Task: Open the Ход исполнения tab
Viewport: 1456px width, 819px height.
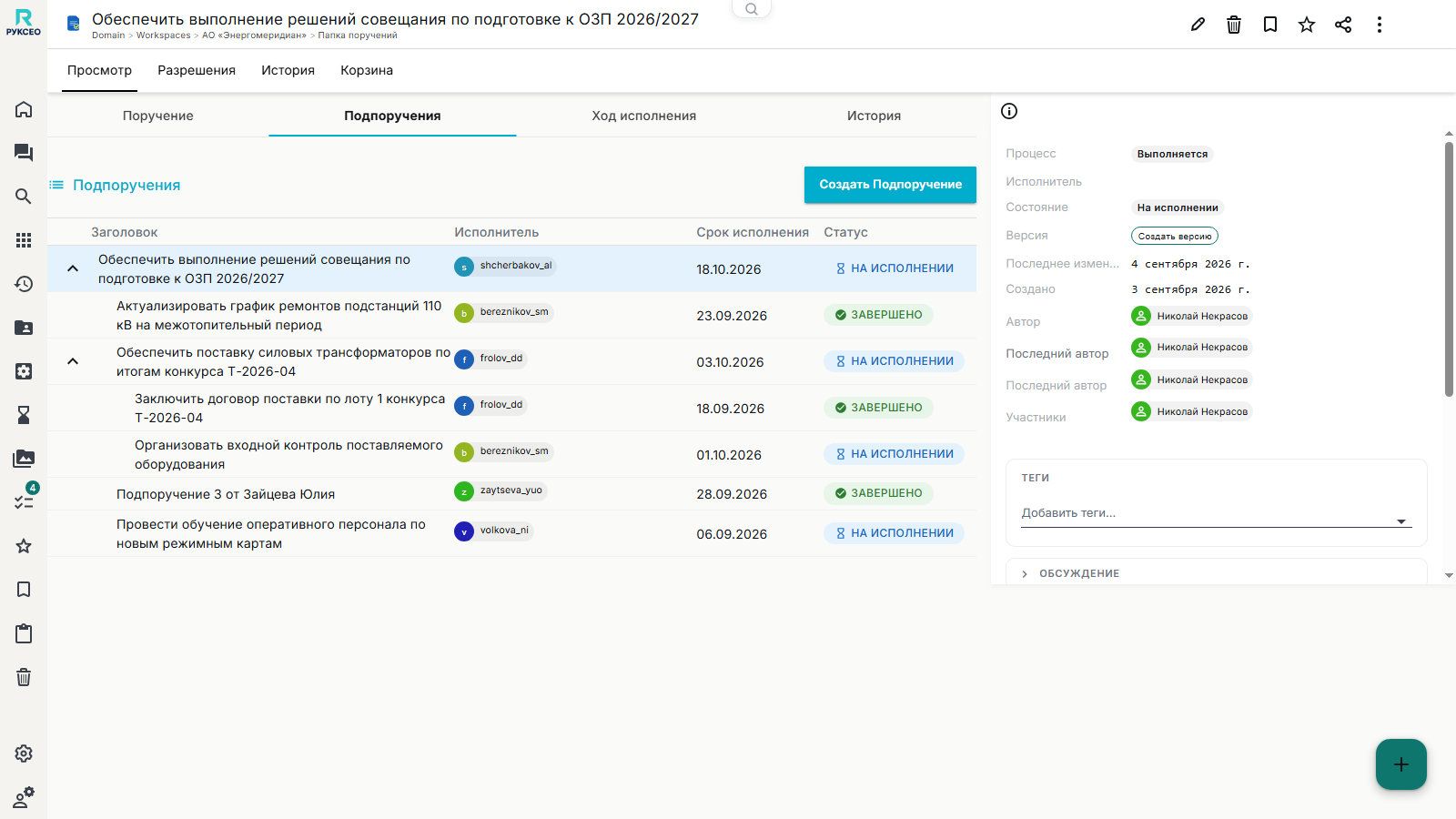Action: click(x=643, y=116)
